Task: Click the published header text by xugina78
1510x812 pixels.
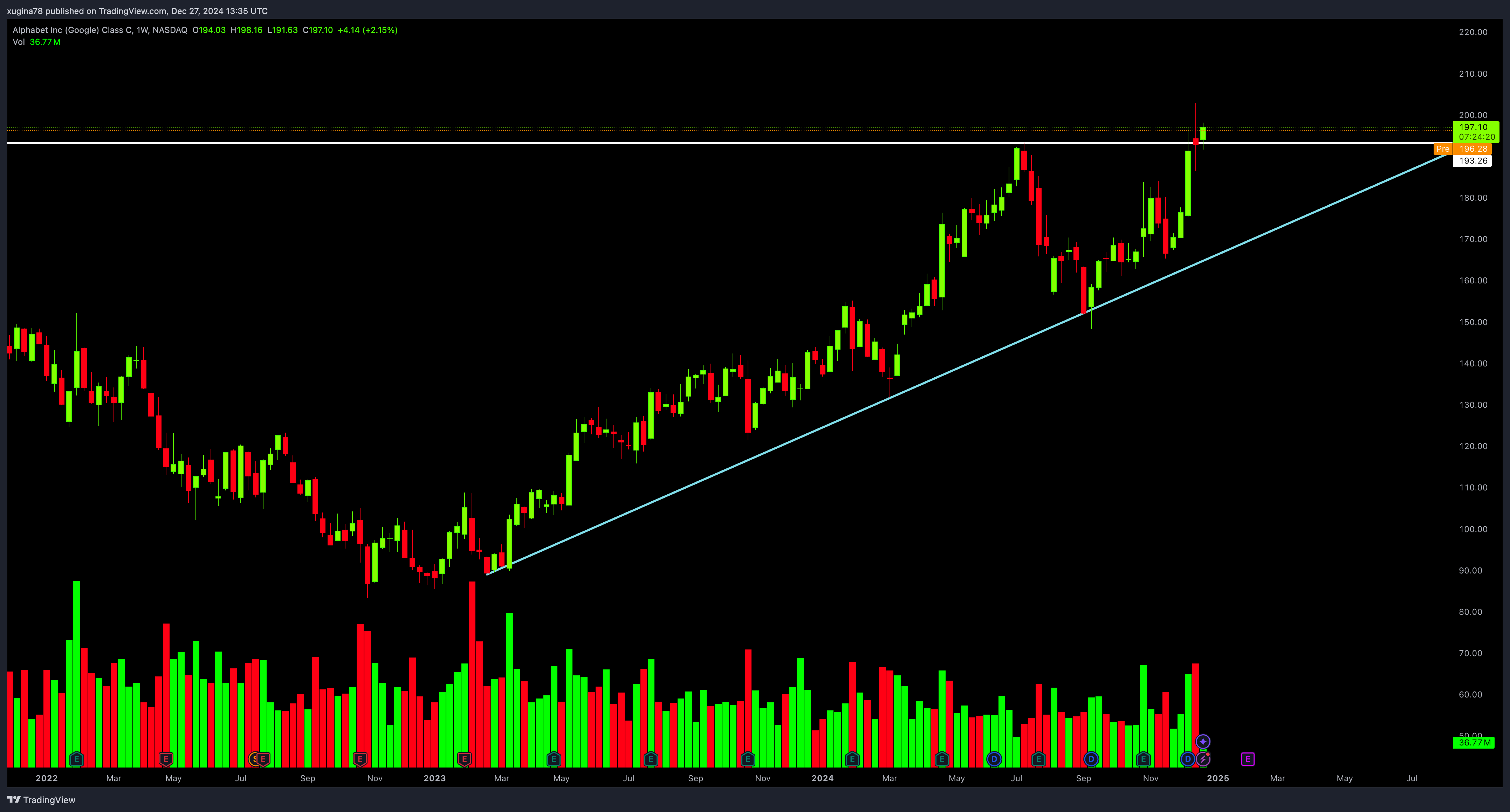Action: point(137,11)
